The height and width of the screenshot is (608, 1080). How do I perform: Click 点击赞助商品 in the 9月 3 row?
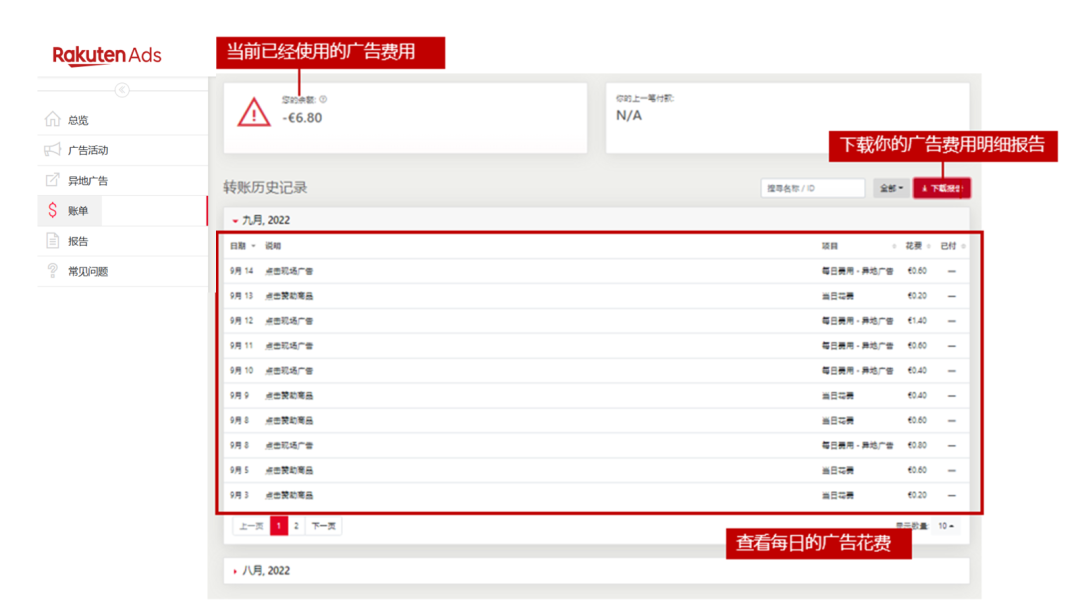pyautogui.click(x=289, y=495)
